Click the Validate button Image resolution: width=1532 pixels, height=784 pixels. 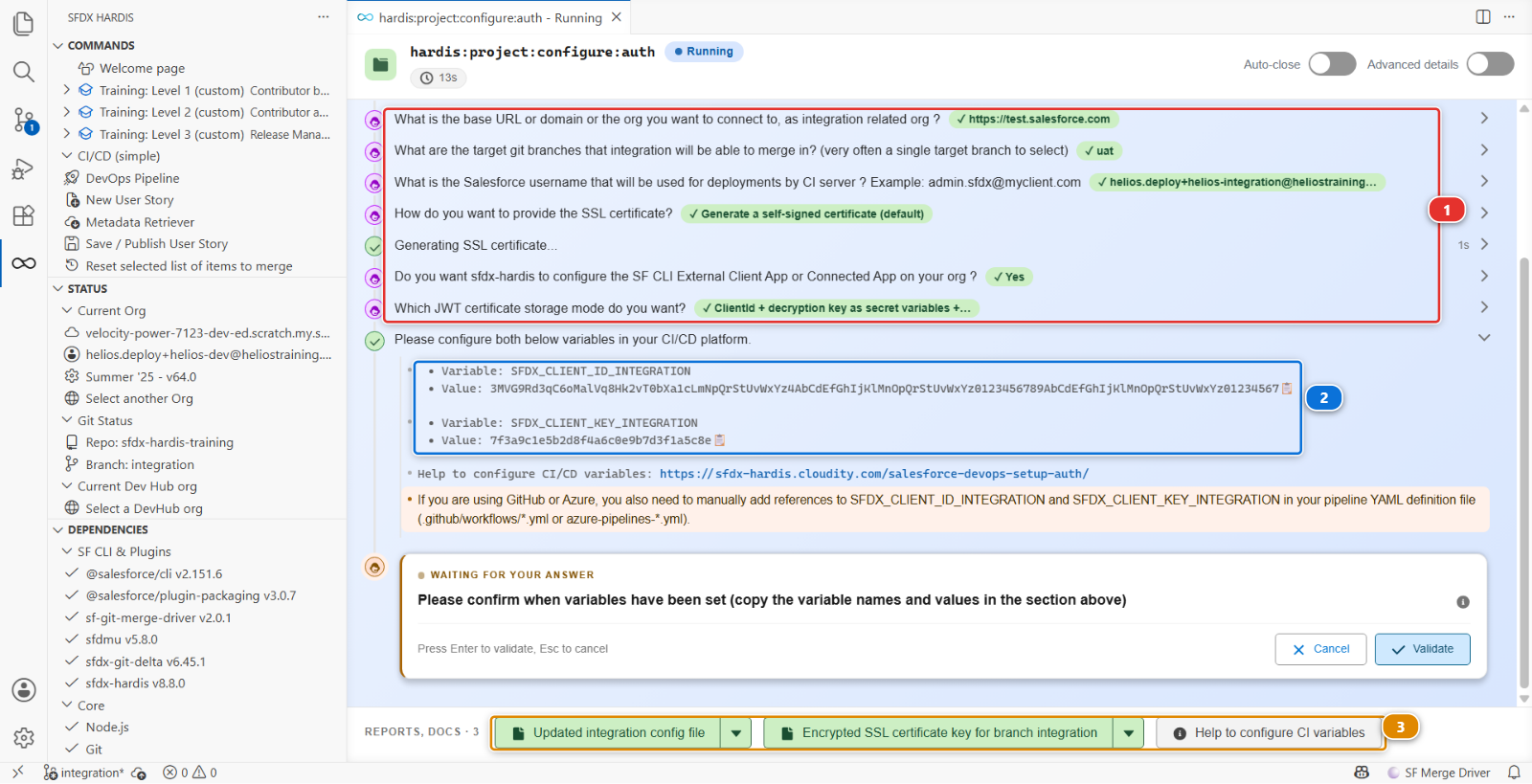[1422, 649]
